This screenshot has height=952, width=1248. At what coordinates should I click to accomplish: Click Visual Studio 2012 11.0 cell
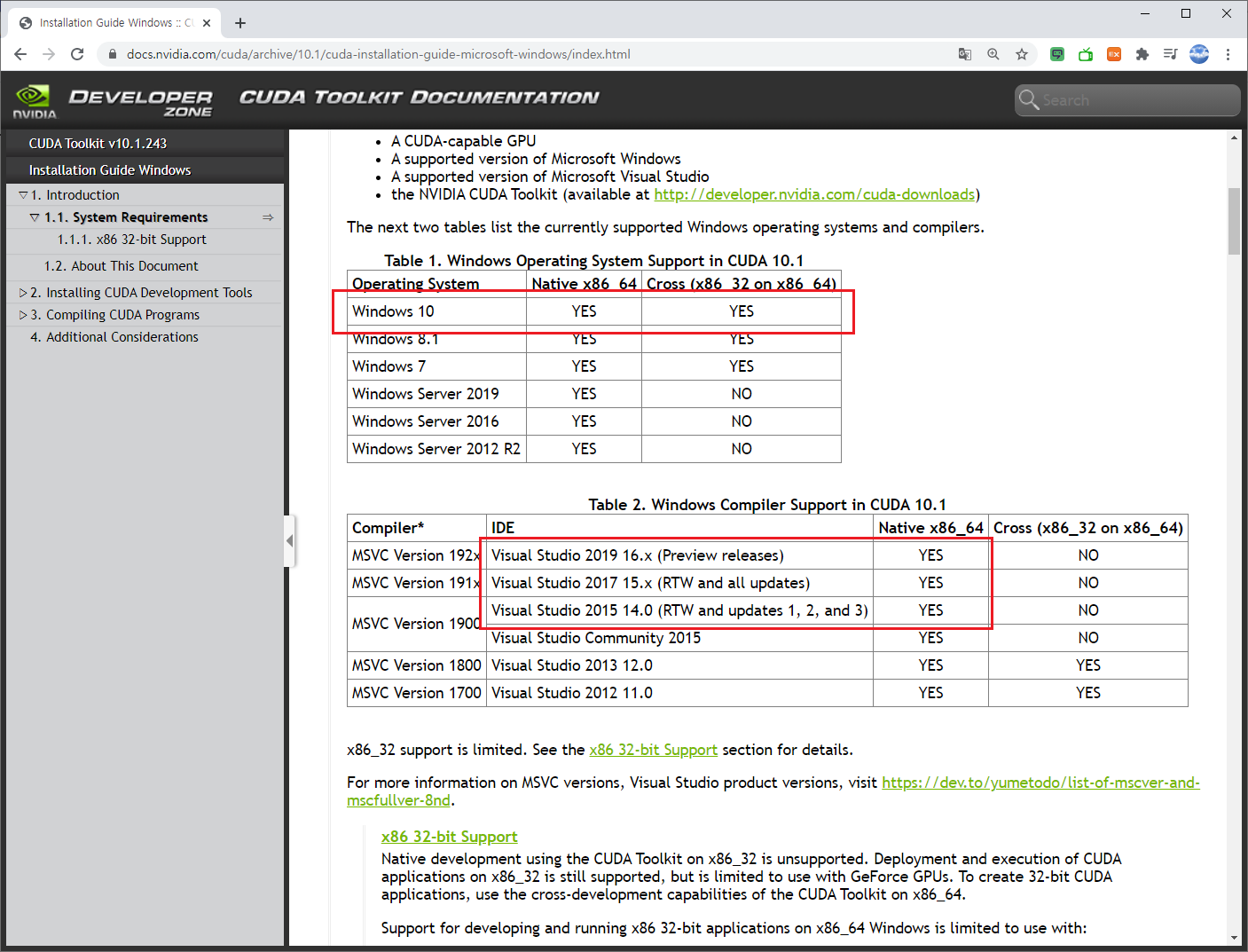click(679, 693)
